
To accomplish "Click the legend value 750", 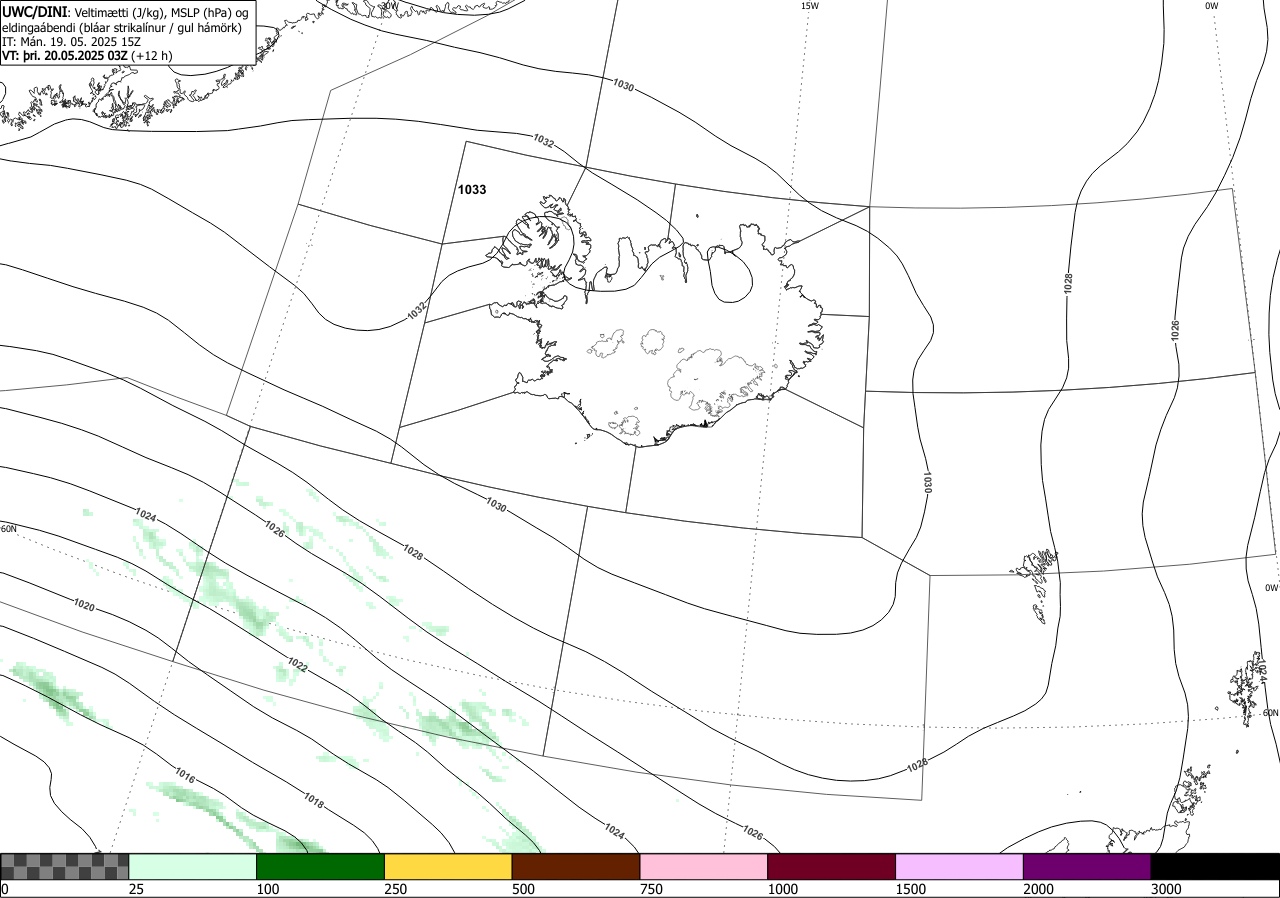I will point(652,889).
